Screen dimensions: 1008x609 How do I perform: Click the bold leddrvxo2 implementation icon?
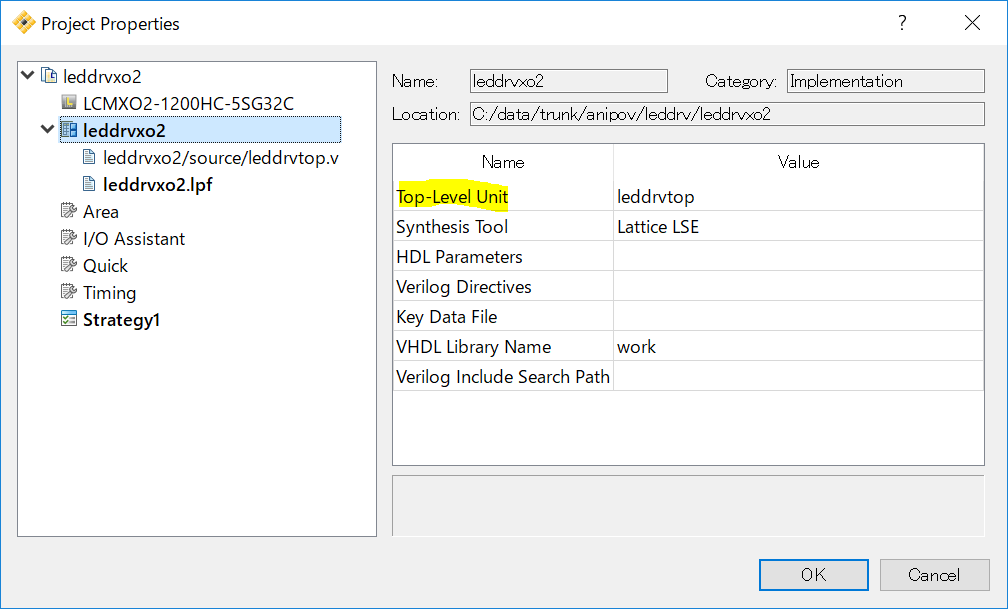(x=69, y=130)
